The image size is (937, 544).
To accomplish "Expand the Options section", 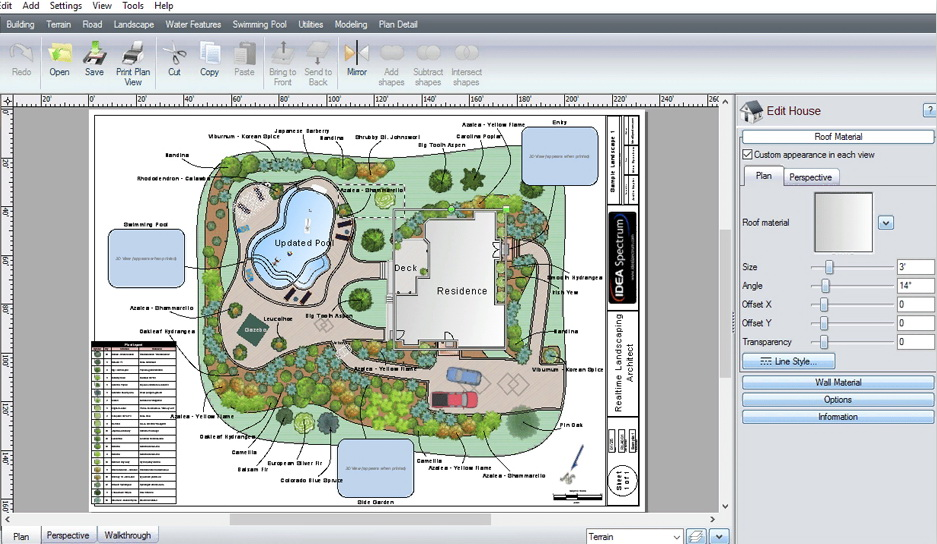I will click(837, 400).
